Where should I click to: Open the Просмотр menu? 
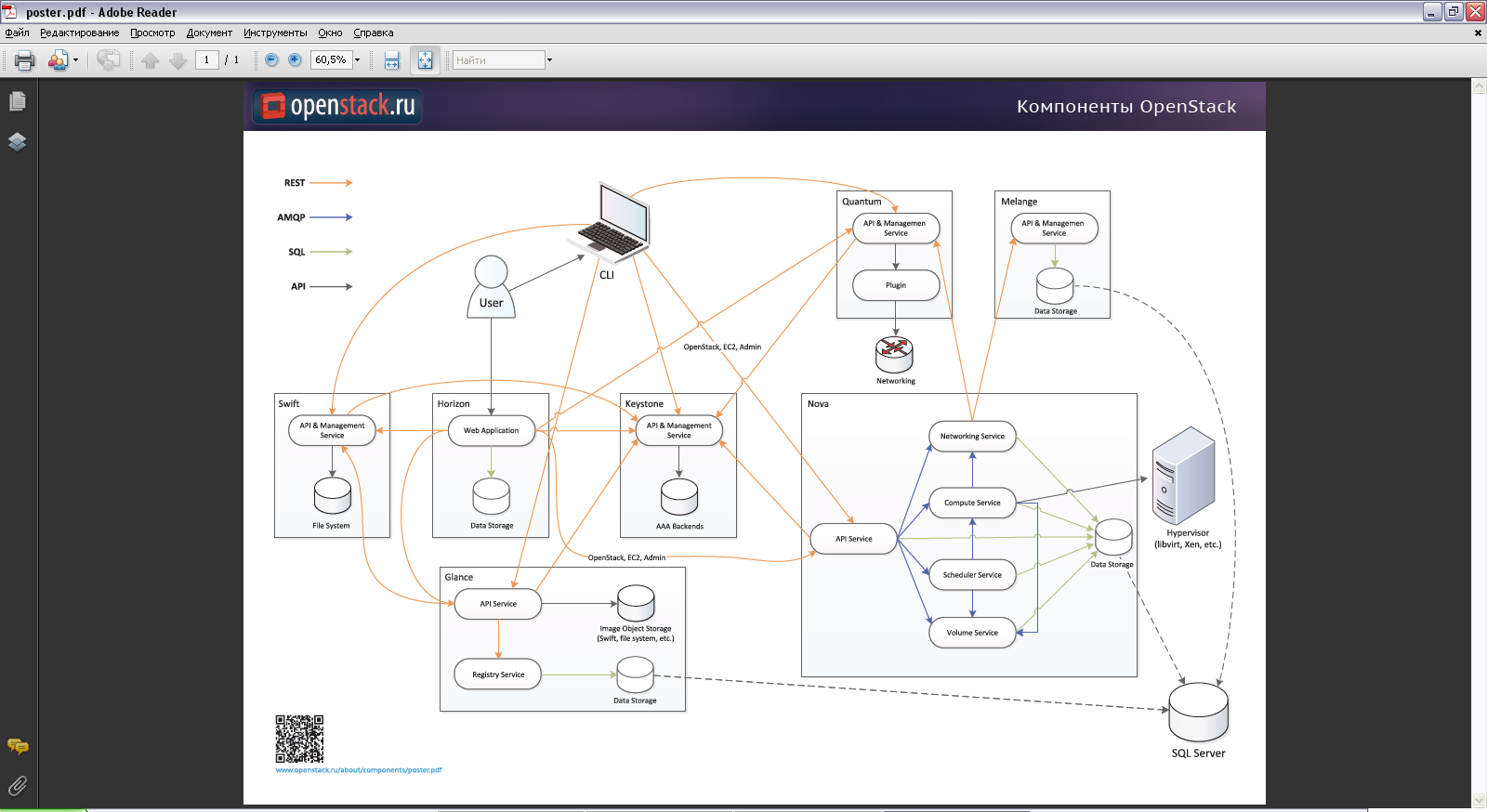coord(152,33)
